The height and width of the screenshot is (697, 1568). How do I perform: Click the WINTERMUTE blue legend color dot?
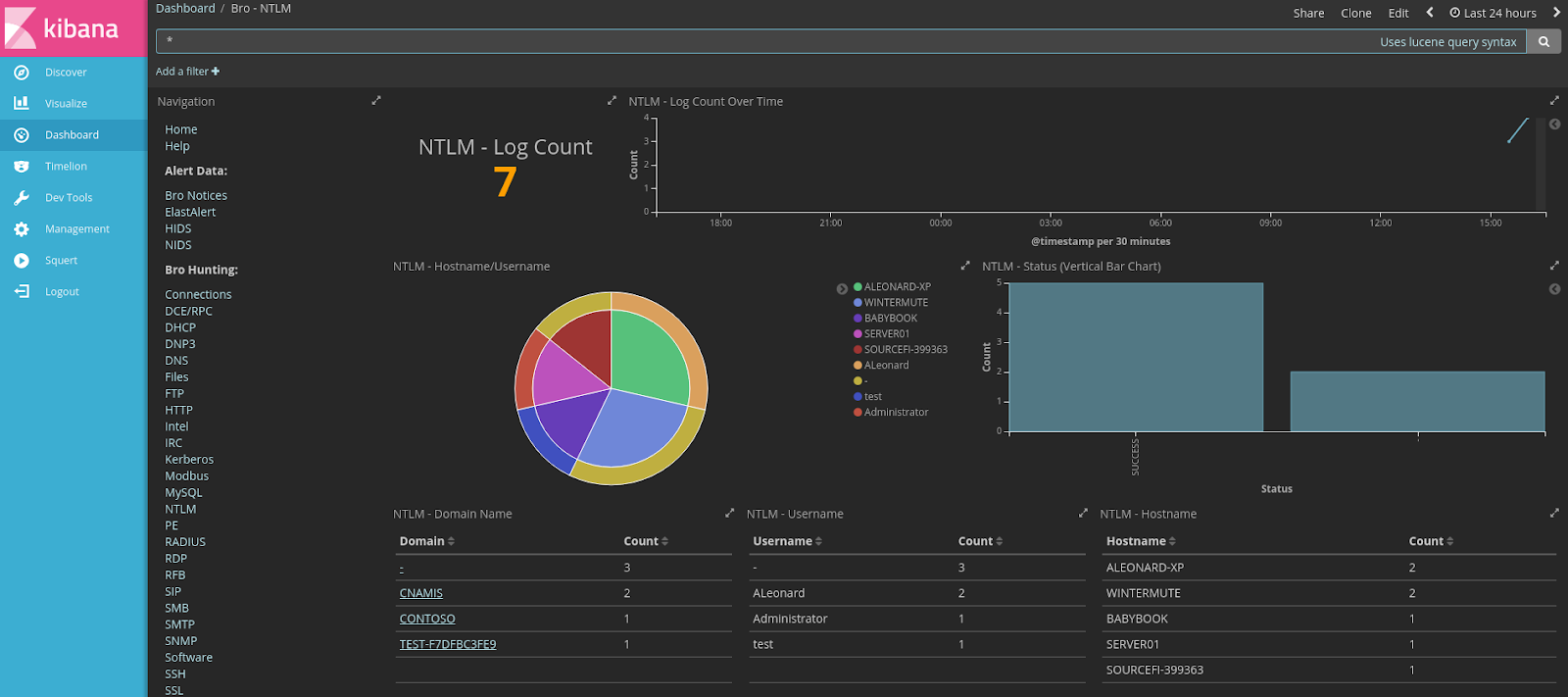coord(857,303)
